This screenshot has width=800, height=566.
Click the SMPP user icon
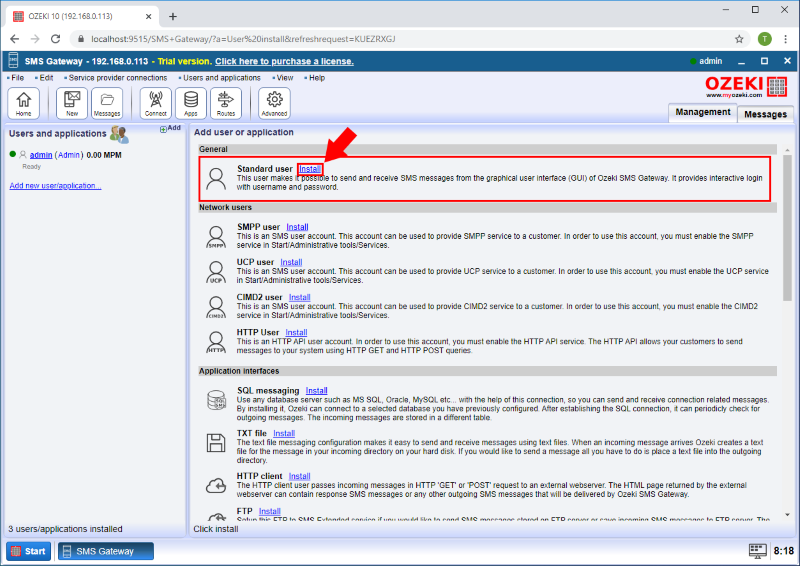[x=216, y=237]
